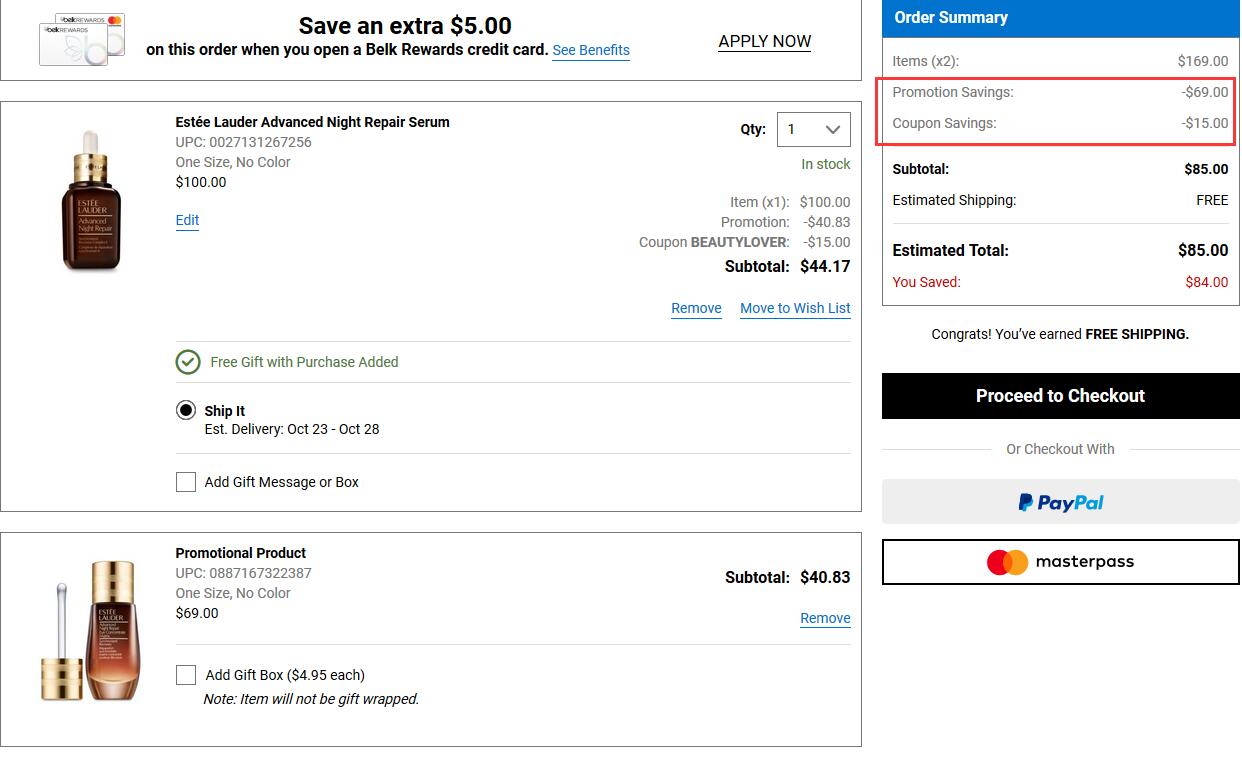Screen dimensions: 1242x757
Task: Click the Estée Lauder Advanced Night Repair Serum title
Action: (313, 122)
